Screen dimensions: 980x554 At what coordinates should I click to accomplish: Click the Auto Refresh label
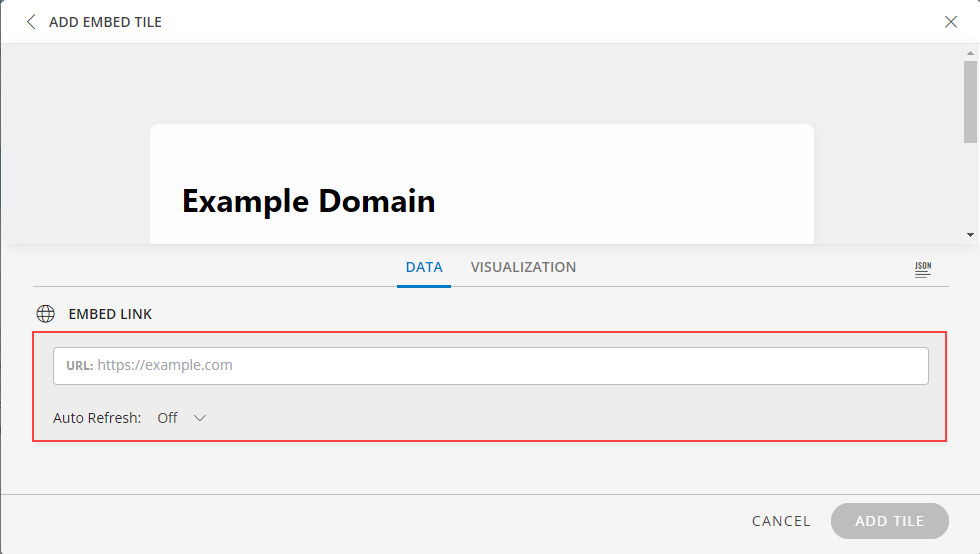click(97, 418)
